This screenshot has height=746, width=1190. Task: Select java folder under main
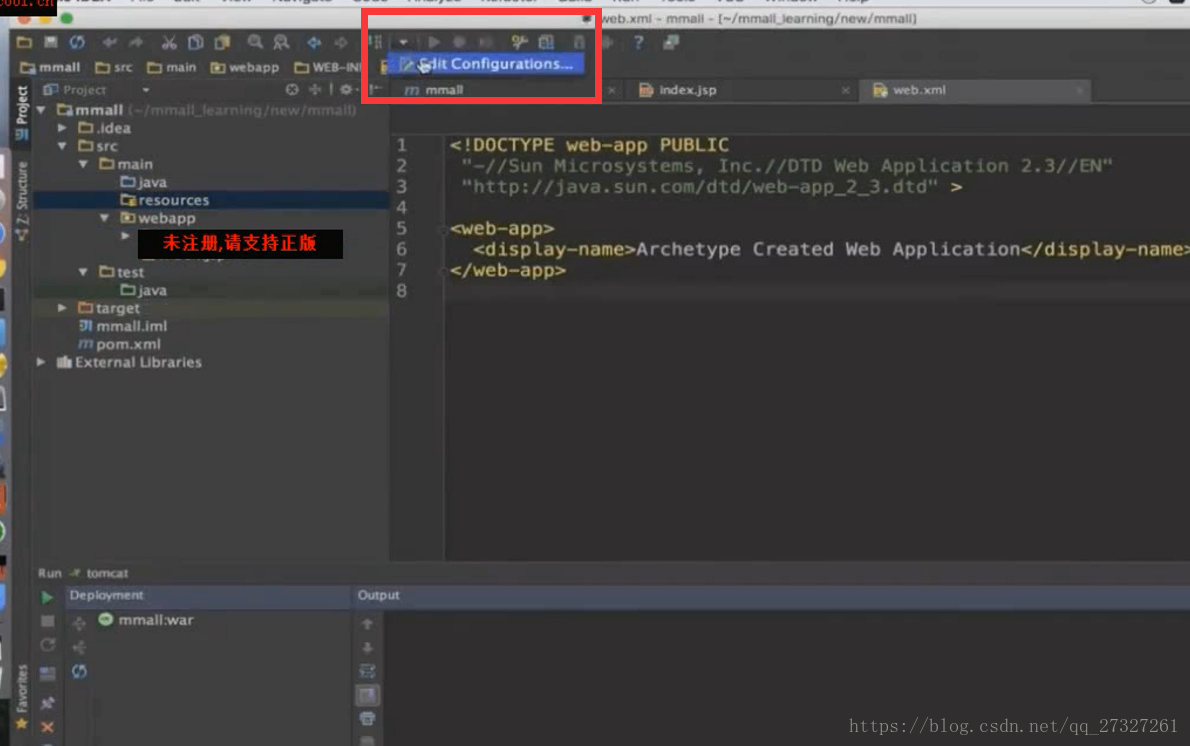pos(144,182)
